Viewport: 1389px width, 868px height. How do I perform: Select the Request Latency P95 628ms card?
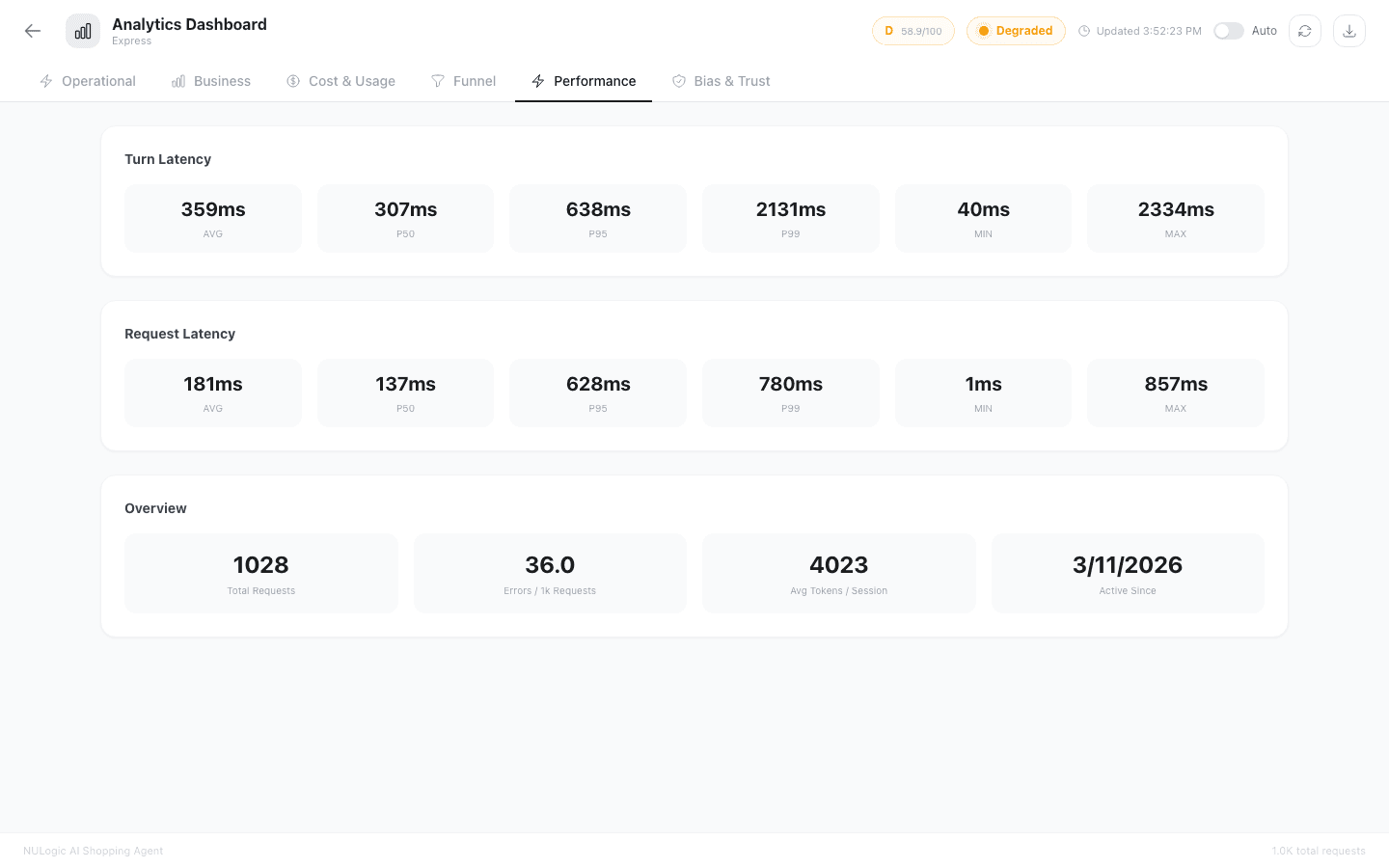point(598,393)
